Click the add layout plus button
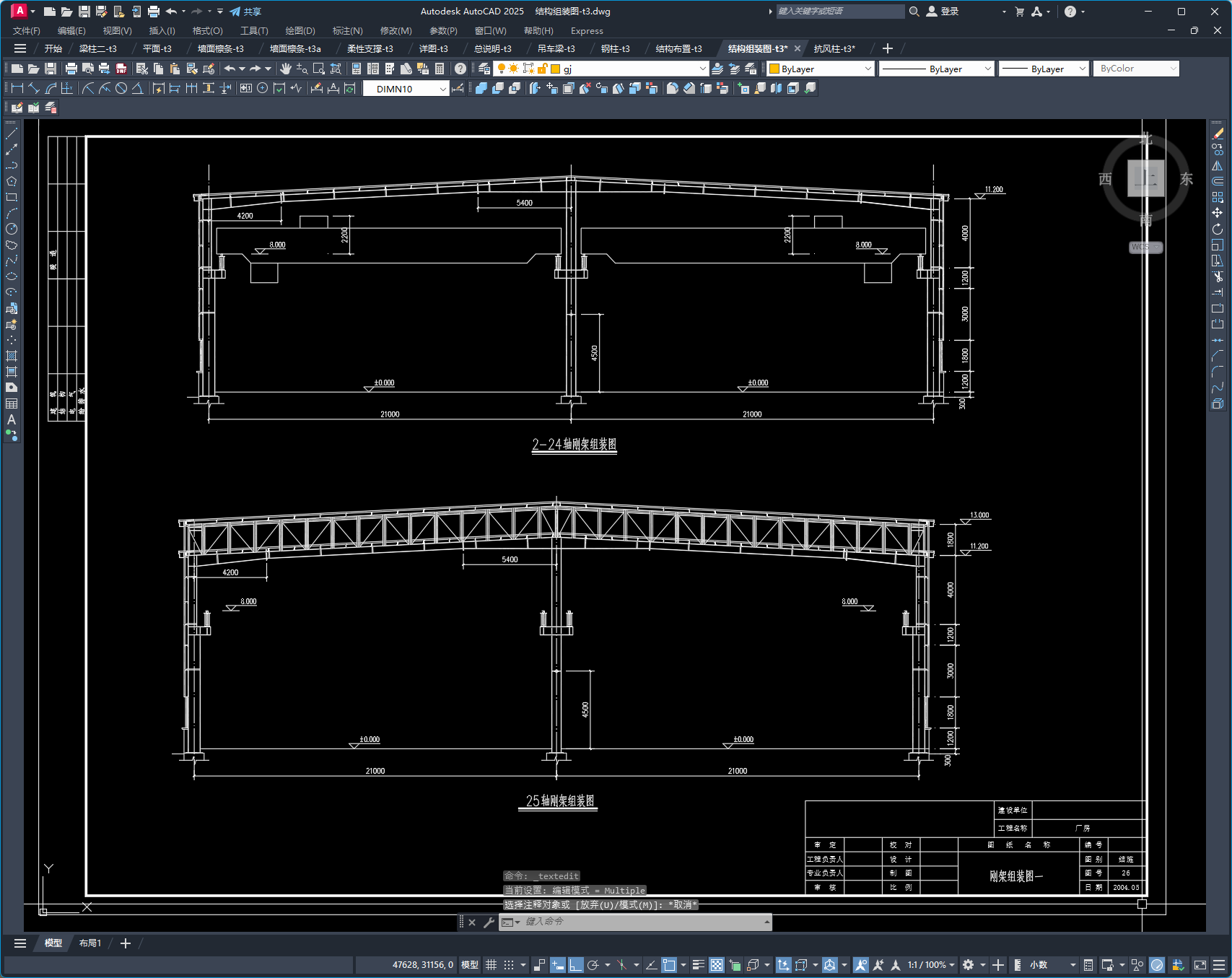 click(126, 943)
